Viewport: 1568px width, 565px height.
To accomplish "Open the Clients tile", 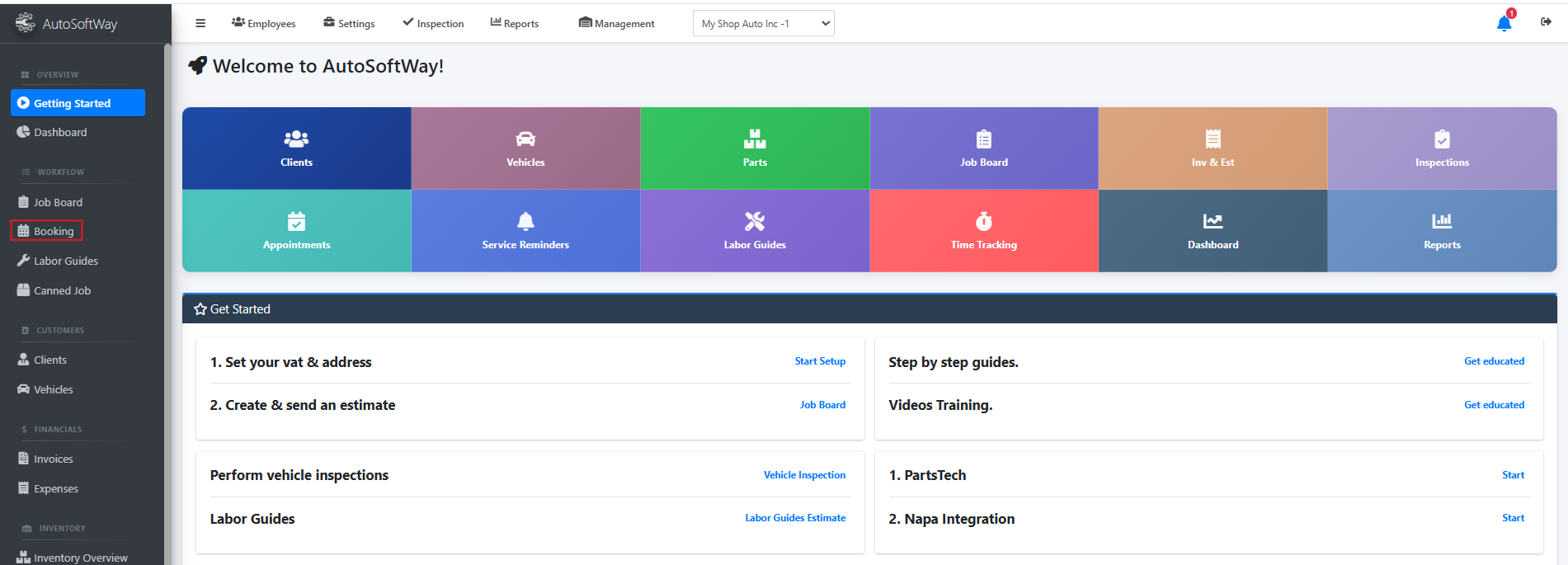I will (296, 148).
